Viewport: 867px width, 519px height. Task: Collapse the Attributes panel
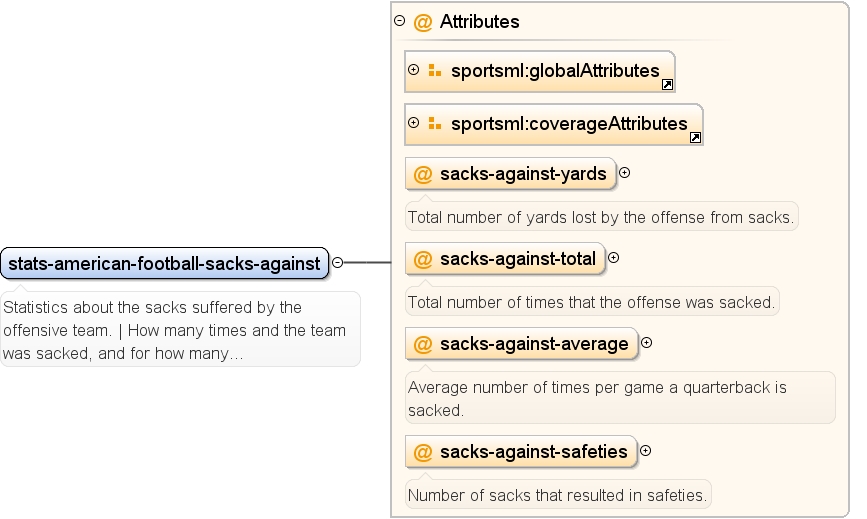tap(399, 21)
